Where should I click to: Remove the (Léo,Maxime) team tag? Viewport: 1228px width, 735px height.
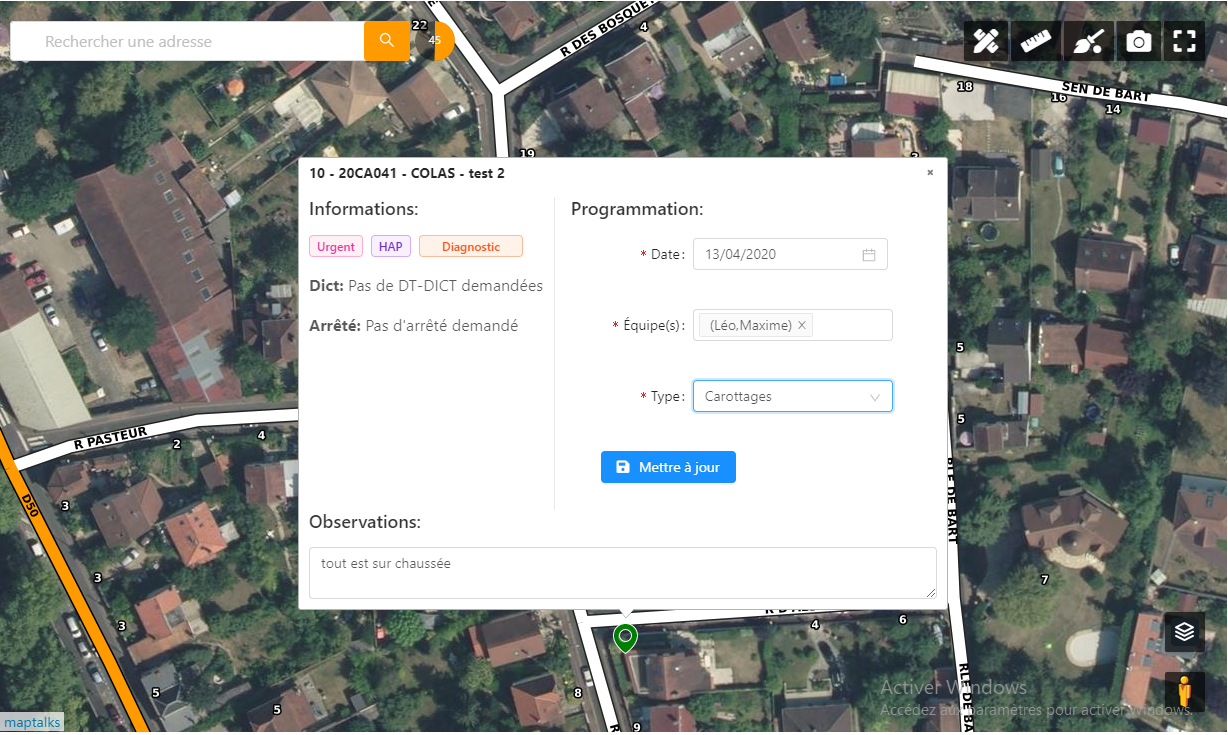click(802, 325)
